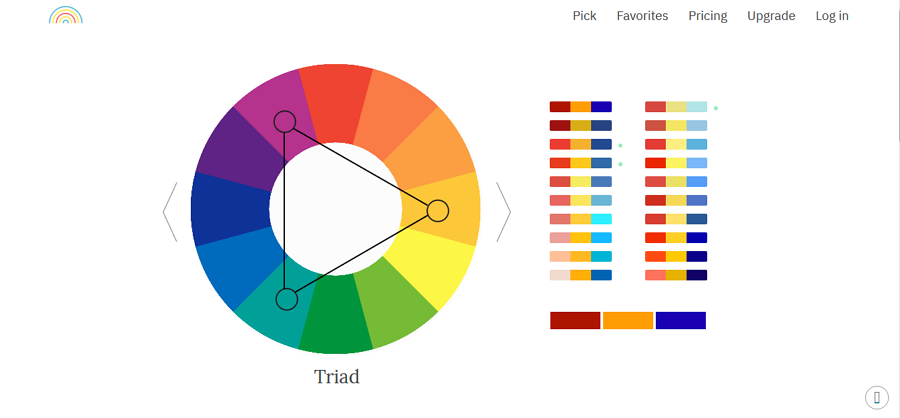Select the magenta handle on color wheel
Screen dimensions: 900x418
pos(285,122)
